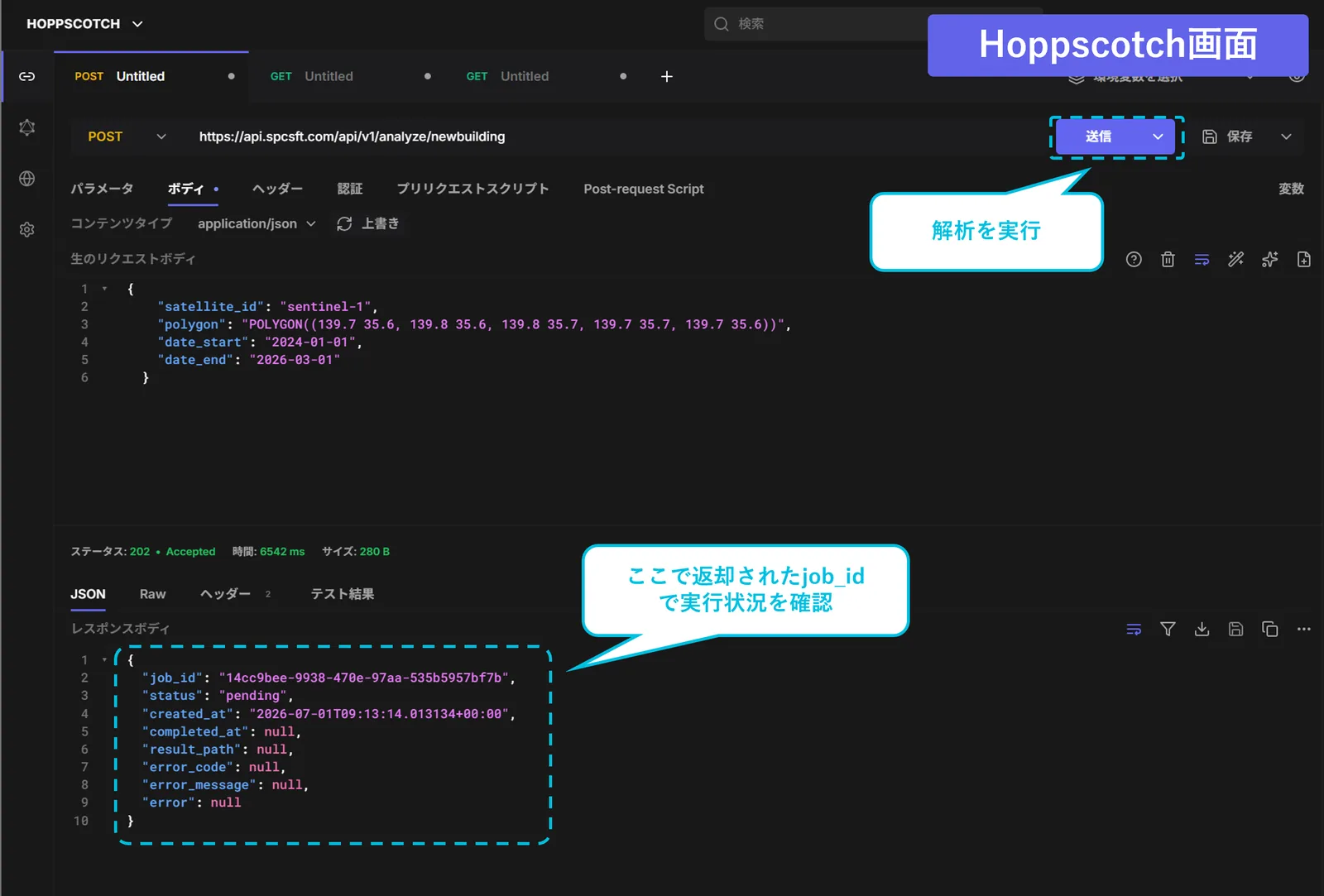
Task: Toggle line wrap in request body editor
Action: coord(1202,260)
